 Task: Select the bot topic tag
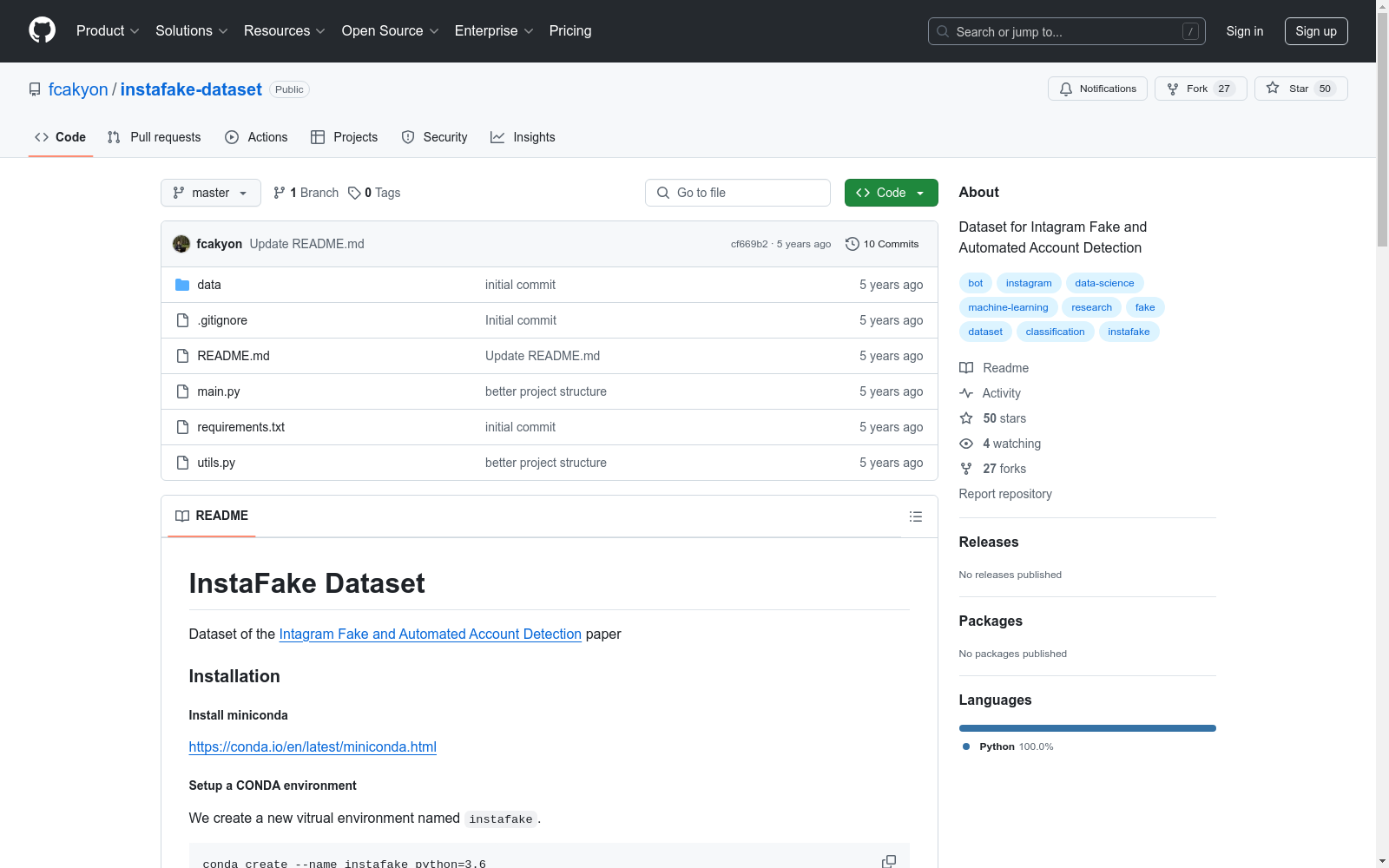[976, 283]
